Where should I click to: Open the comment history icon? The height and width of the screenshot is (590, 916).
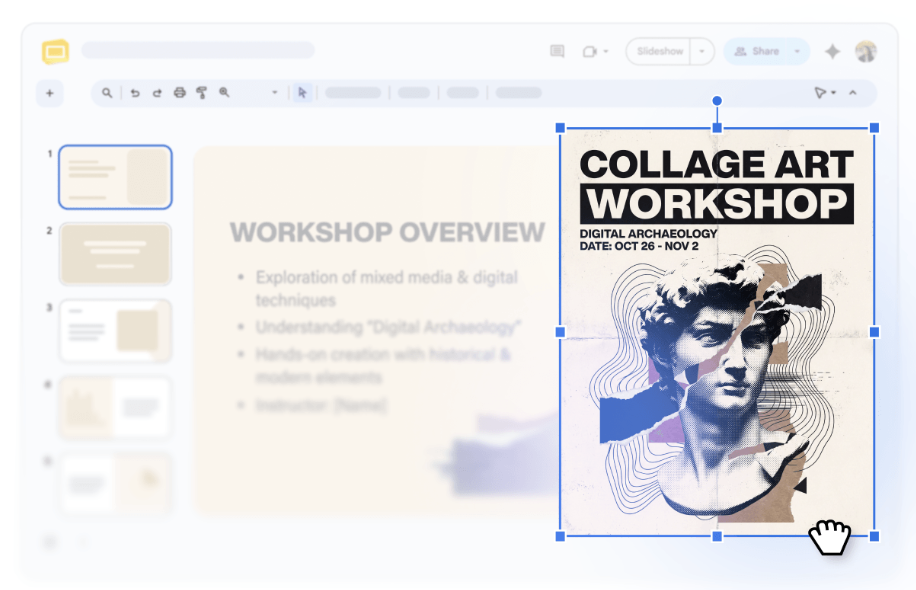click(x=557, y=51)
